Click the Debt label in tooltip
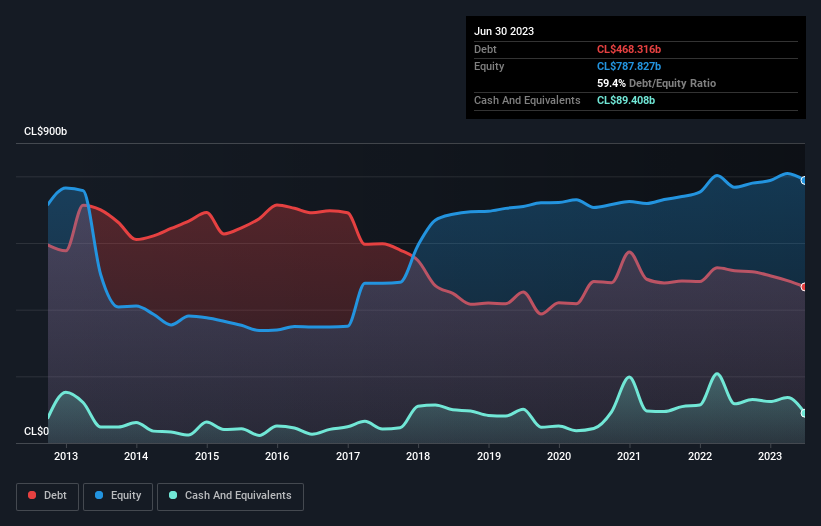 (x=485, y=49)
